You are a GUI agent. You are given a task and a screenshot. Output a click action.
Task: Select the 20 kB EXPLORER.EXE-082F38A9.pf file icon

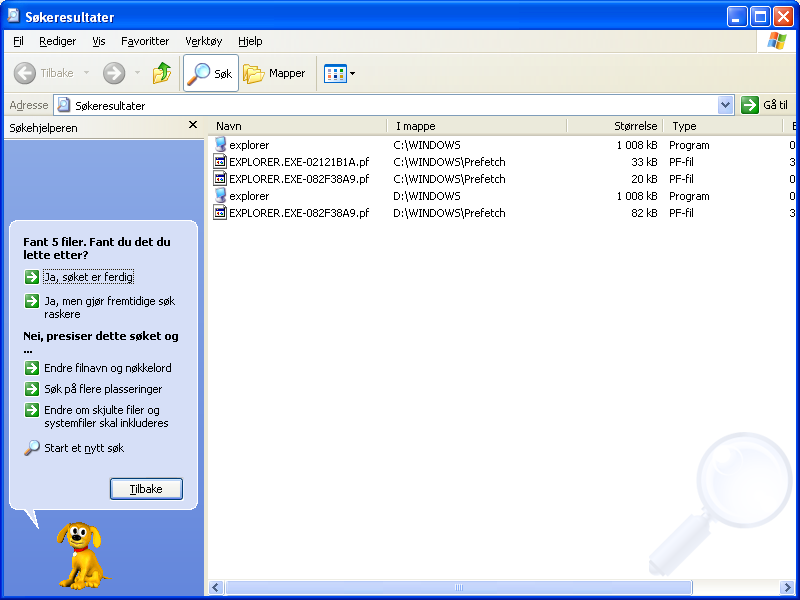click(220, 179)
